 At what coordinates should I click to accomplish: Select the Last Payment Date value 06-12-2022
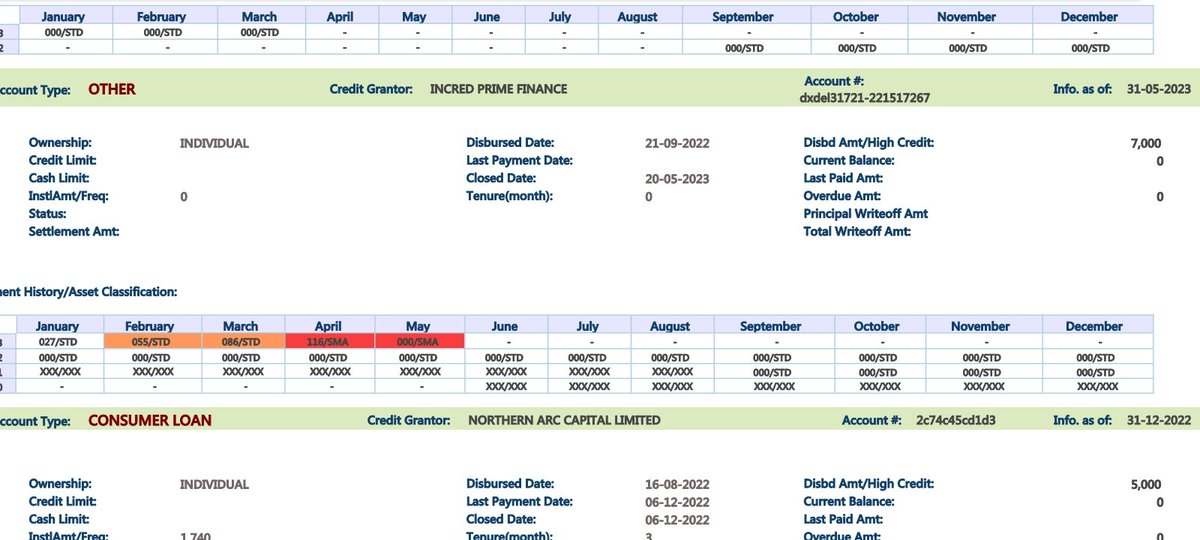pos(677,502)
